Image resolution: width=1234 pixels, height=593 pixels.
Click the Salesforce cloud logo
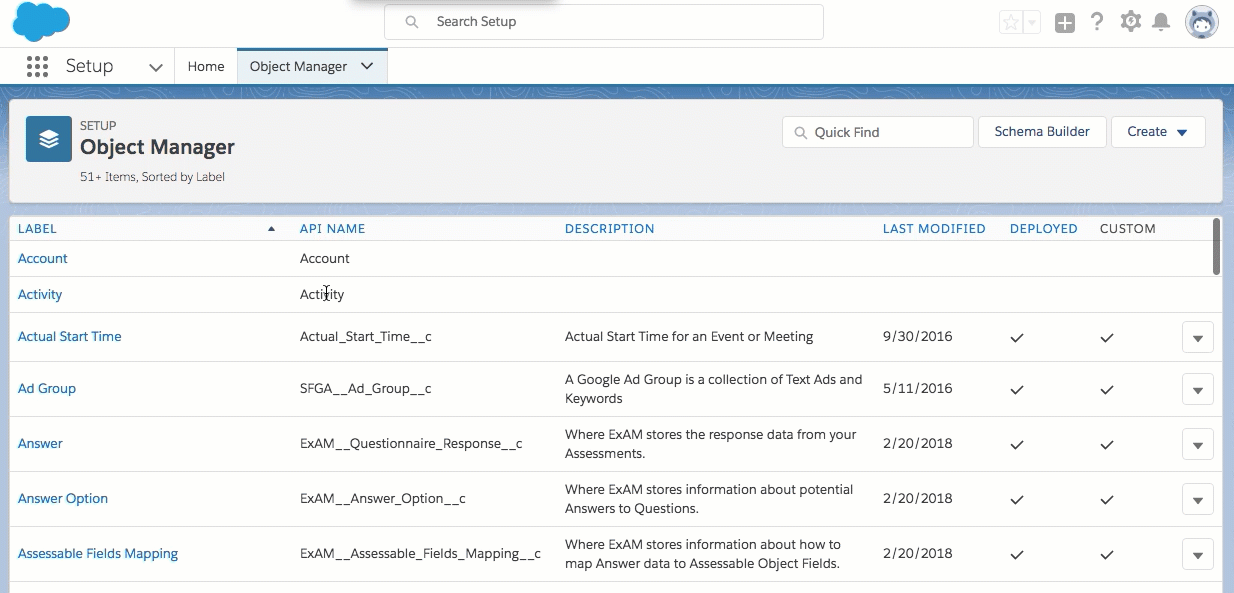tap(41, 22)
